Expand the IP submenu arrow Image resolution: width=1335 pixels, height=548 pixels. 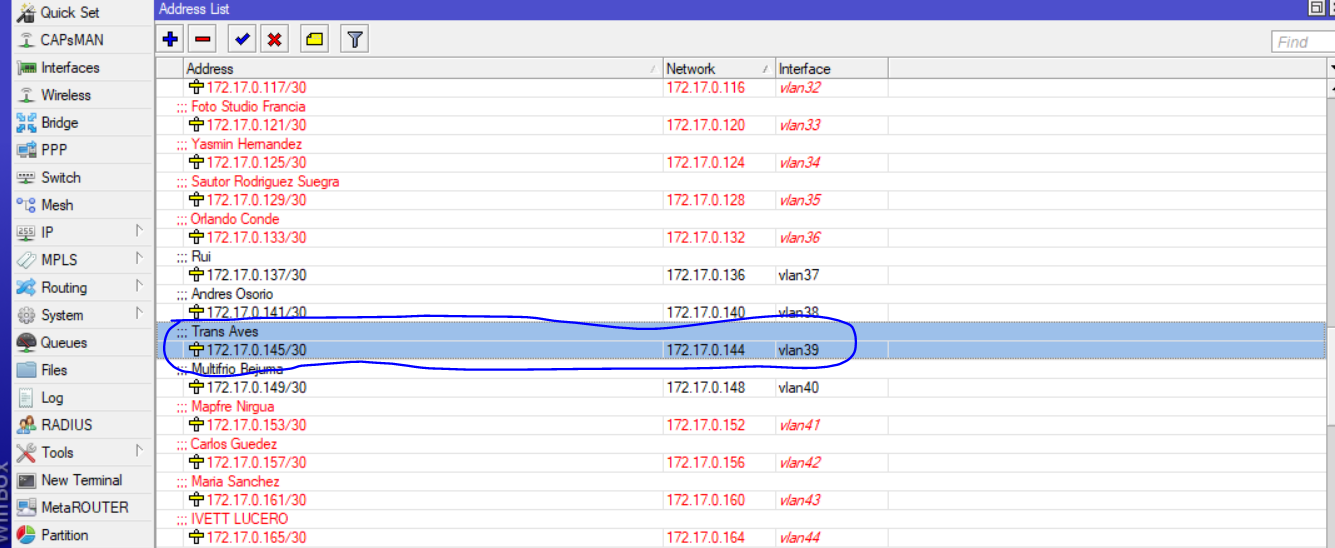(x=139, y=231)
